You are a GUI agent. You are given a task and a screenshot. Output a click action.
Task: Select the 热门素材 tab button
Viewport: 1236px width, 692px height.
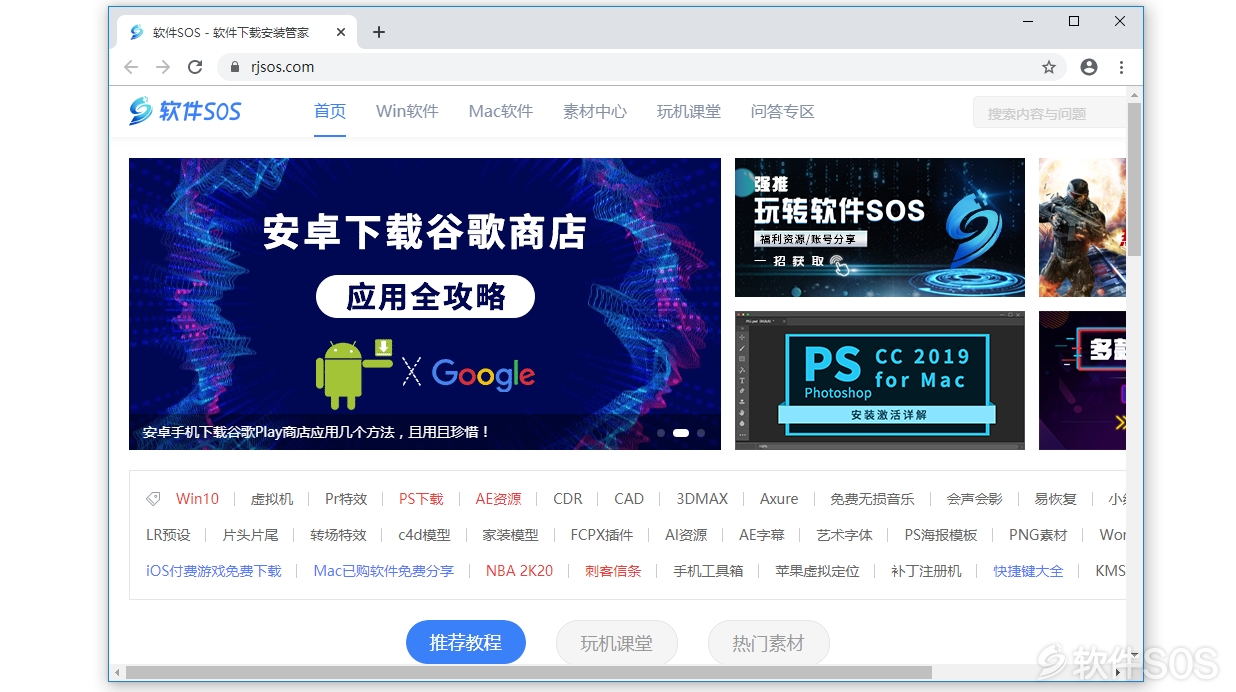(x=768, y=642)
